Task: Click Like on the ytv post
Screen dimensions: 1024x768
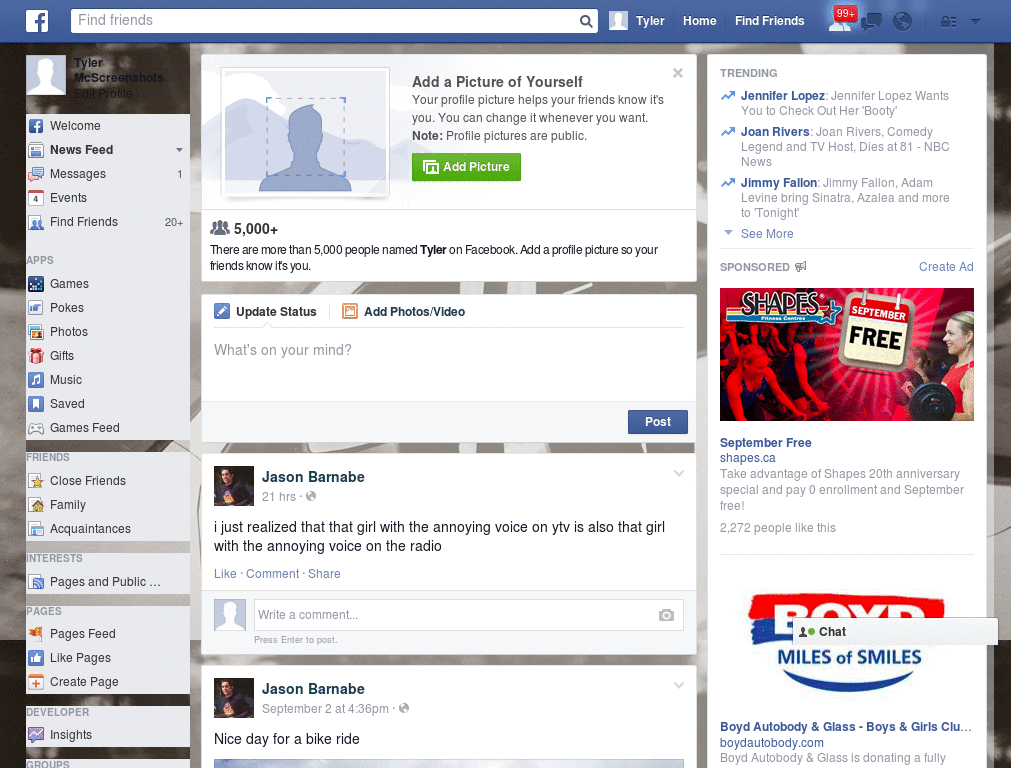Action: click(225, 574)
